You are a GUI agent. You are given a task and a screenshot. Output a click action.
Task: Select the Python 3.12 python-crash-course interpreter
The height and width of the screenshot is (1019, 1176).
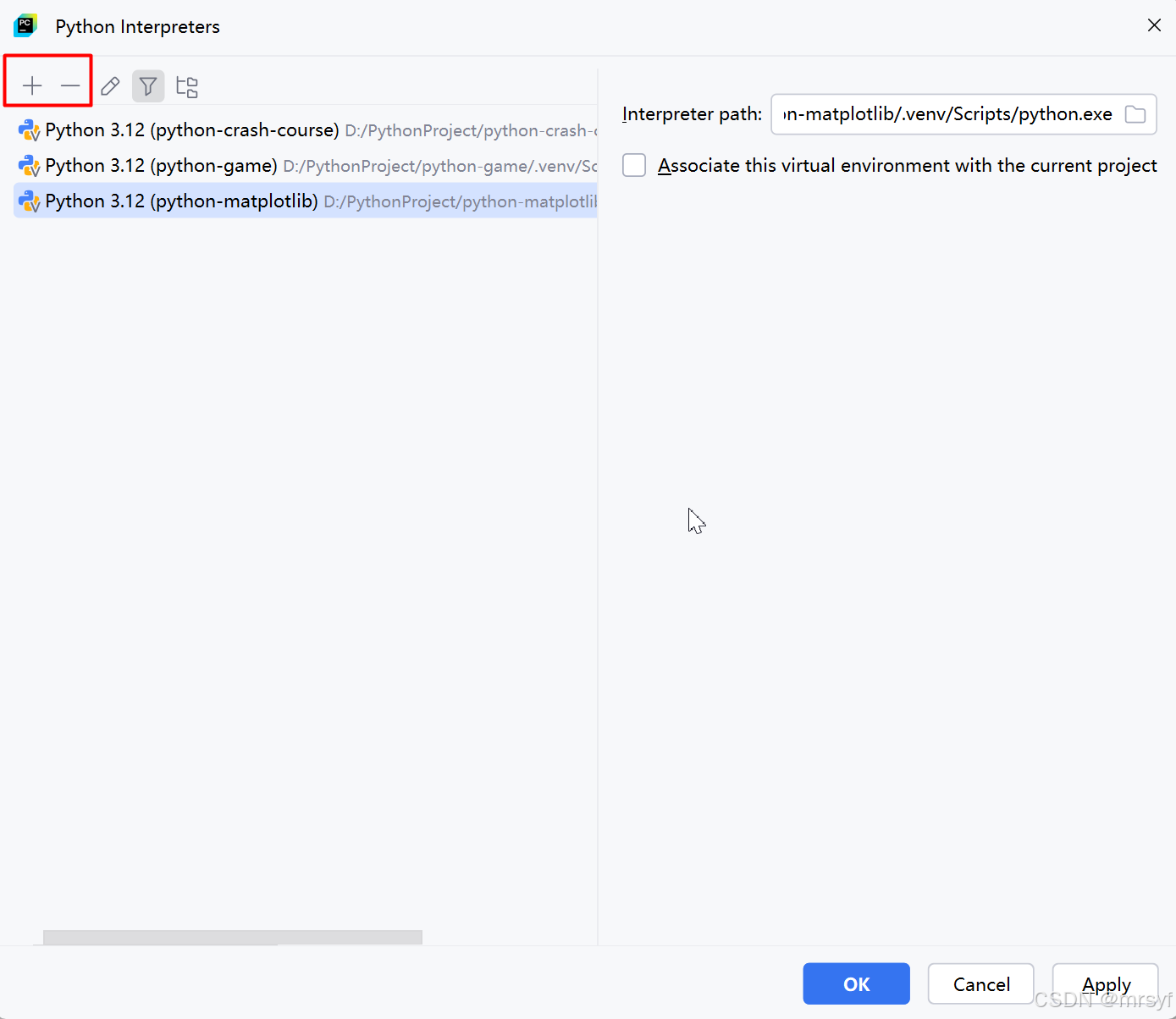[190, 129]
